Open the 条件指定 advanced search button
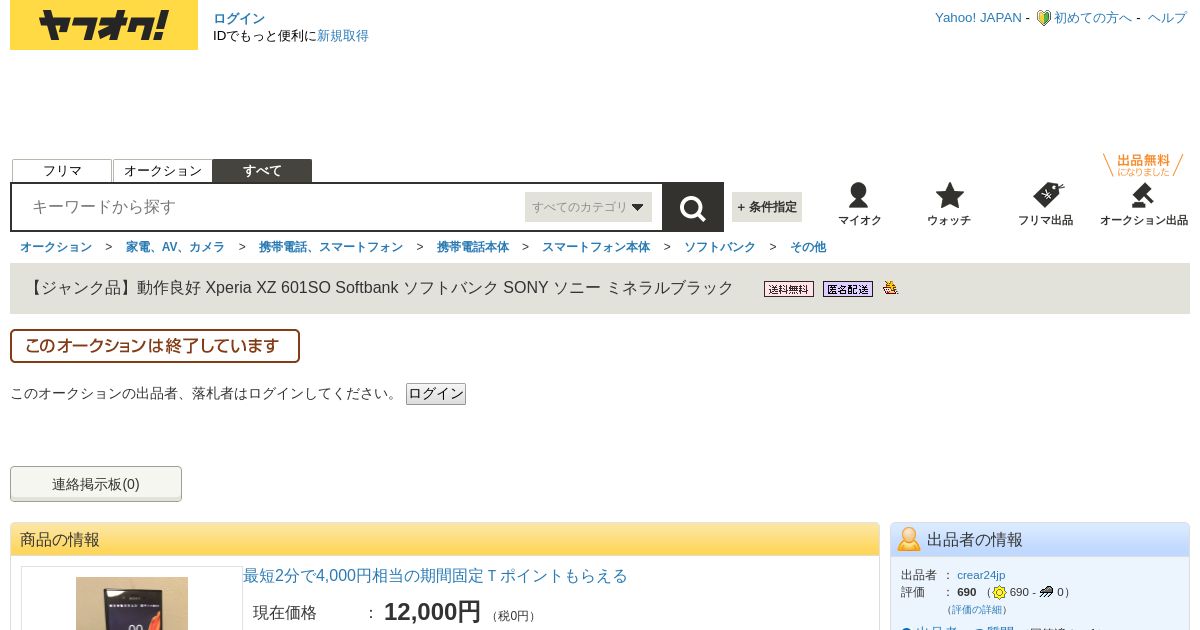1200x630 pixels. (x=767, y=207)
